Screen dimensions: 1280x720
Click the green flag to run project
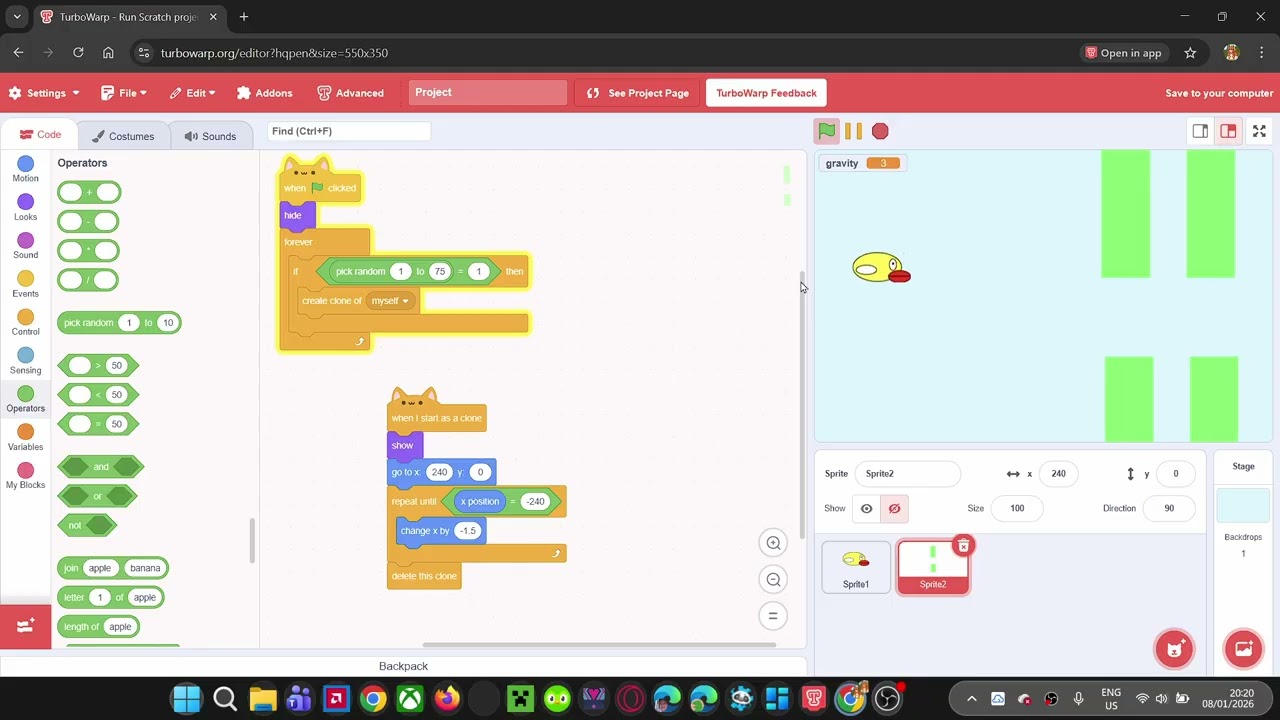point(827,131)
